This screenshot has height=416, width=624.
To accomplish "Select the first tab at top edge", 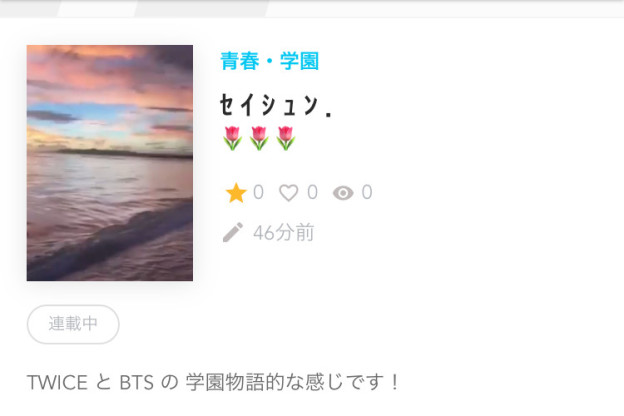I will click(31, 8).
